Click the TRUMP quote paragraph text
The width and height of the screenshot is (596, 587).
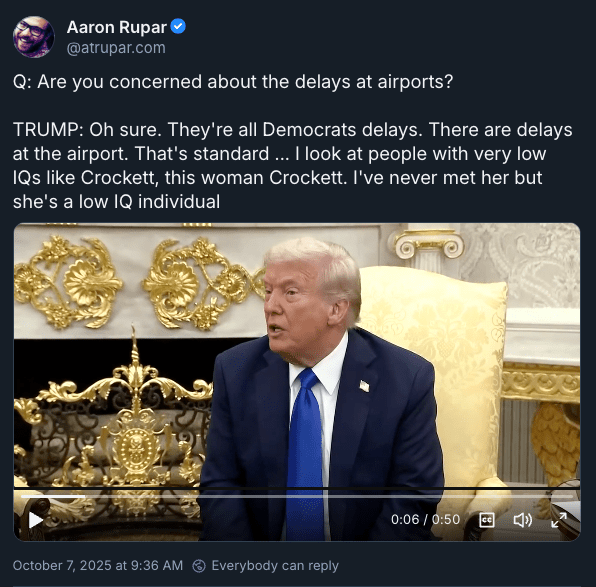click(292, 166)
